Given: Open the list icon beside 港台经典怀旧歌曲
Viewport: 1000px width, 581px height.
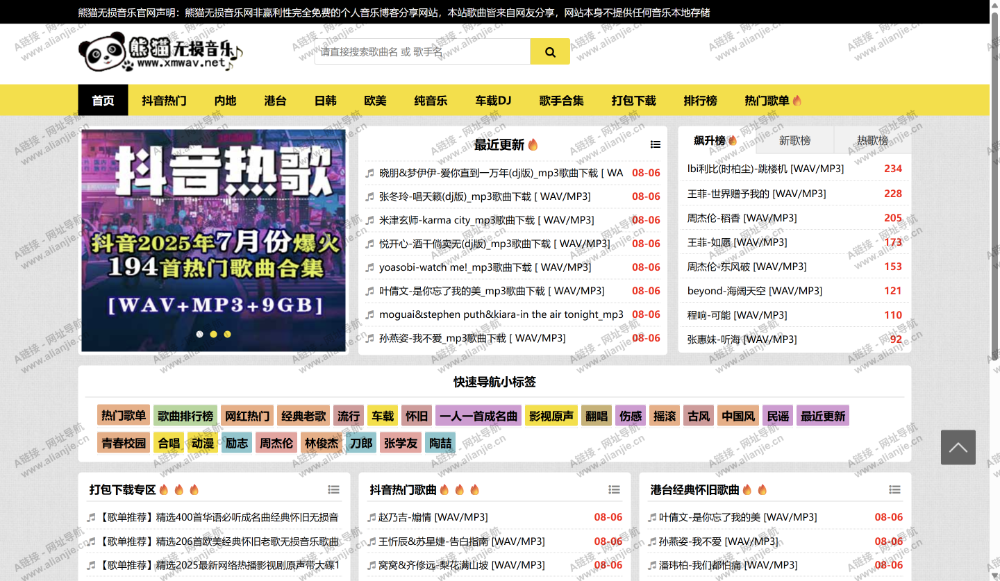Looking at the screenshot, I should click(895, 490).
